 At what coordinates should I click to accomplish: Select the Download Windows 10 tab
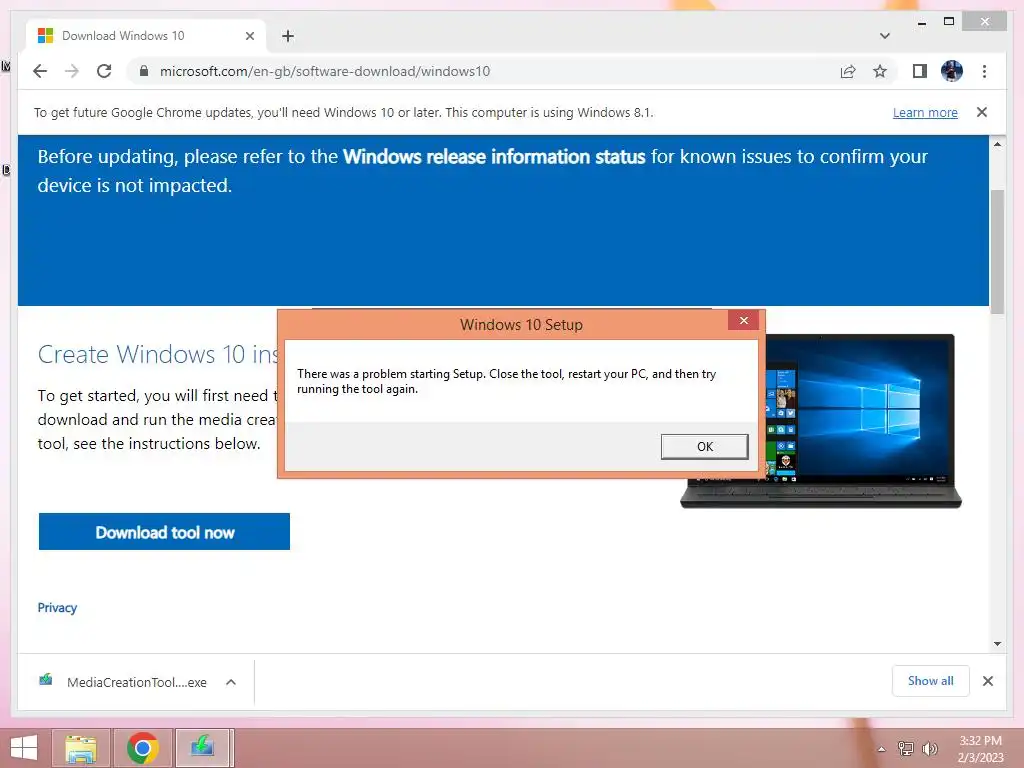(144, 36)
